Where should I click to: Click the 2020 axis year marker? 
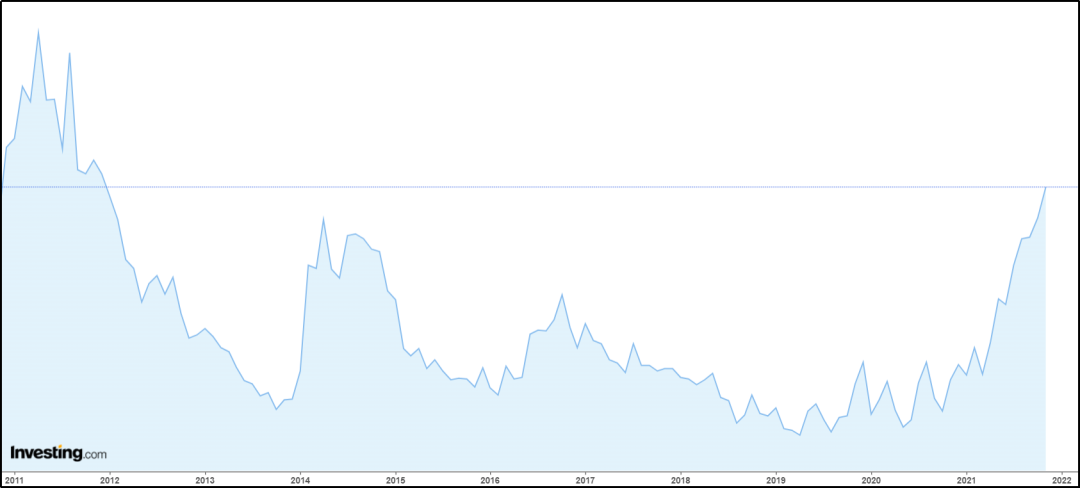tap(871, 479)
